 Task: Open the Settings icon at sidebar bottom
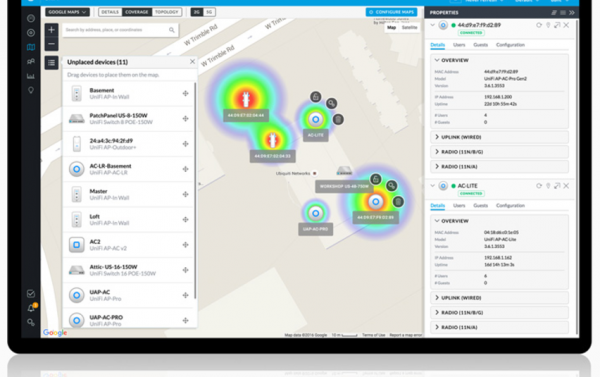pyautogui.click(x=31, y=322)
